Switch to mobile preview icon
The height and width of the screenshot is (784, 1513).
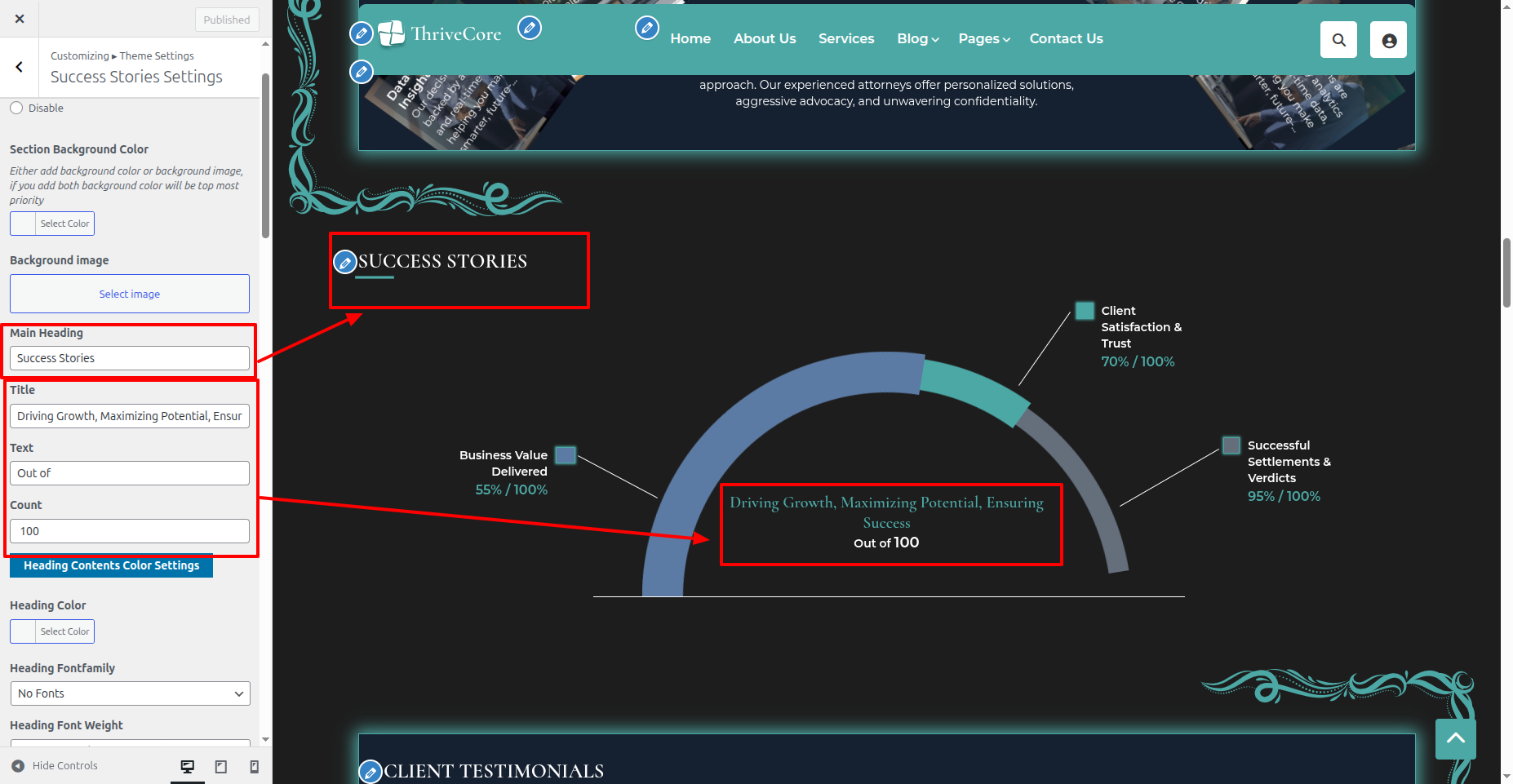coord(254,766)
